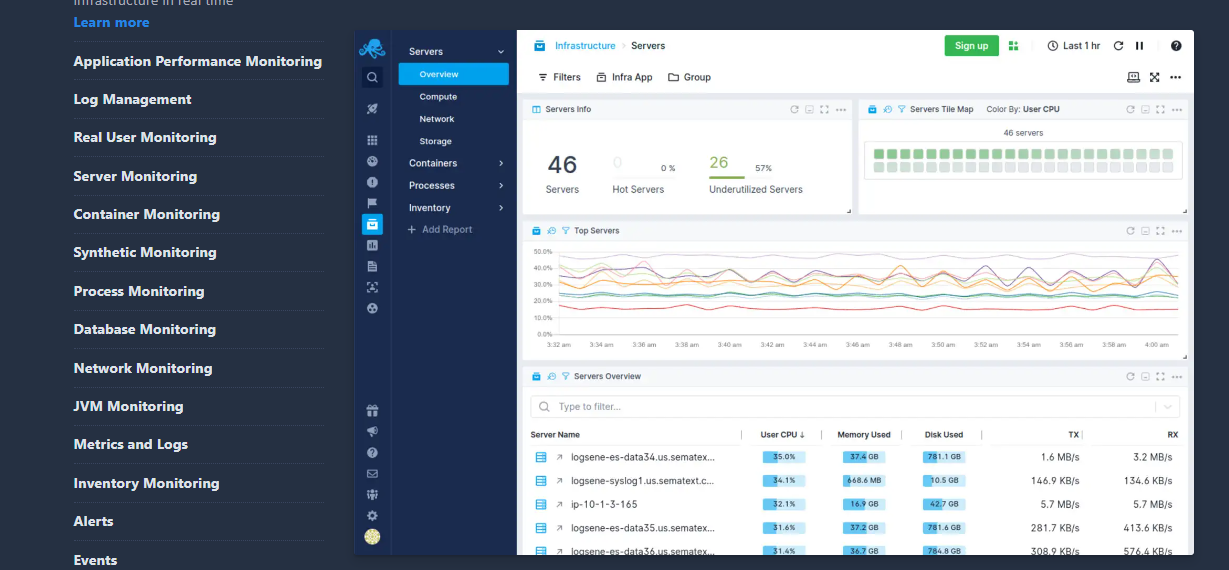This screenshot has height=570, width=1229.
Task: Click the green dashboard grid icon beside Sign up
Action: click(x=1013, y=46)
